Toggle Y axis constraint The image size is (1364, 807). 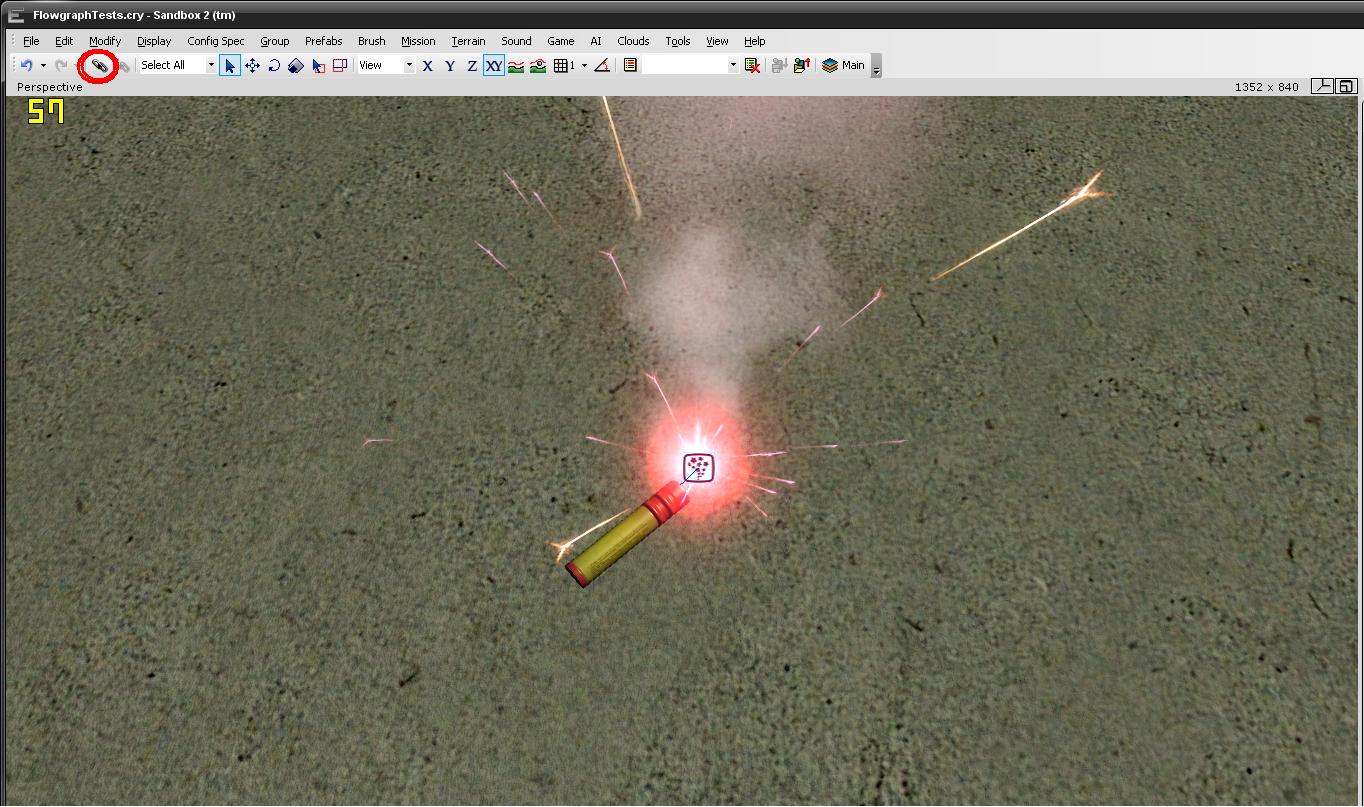point(450,65)
